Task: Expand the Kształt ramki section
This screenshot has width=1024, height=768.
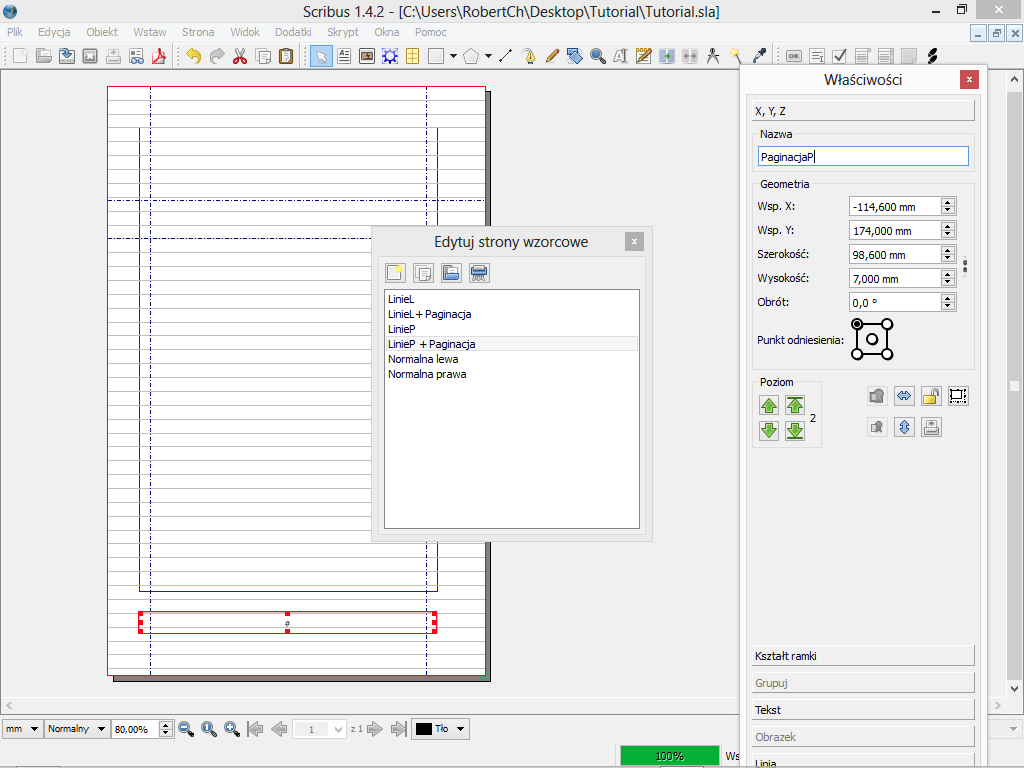Action: tap(862, 656)
